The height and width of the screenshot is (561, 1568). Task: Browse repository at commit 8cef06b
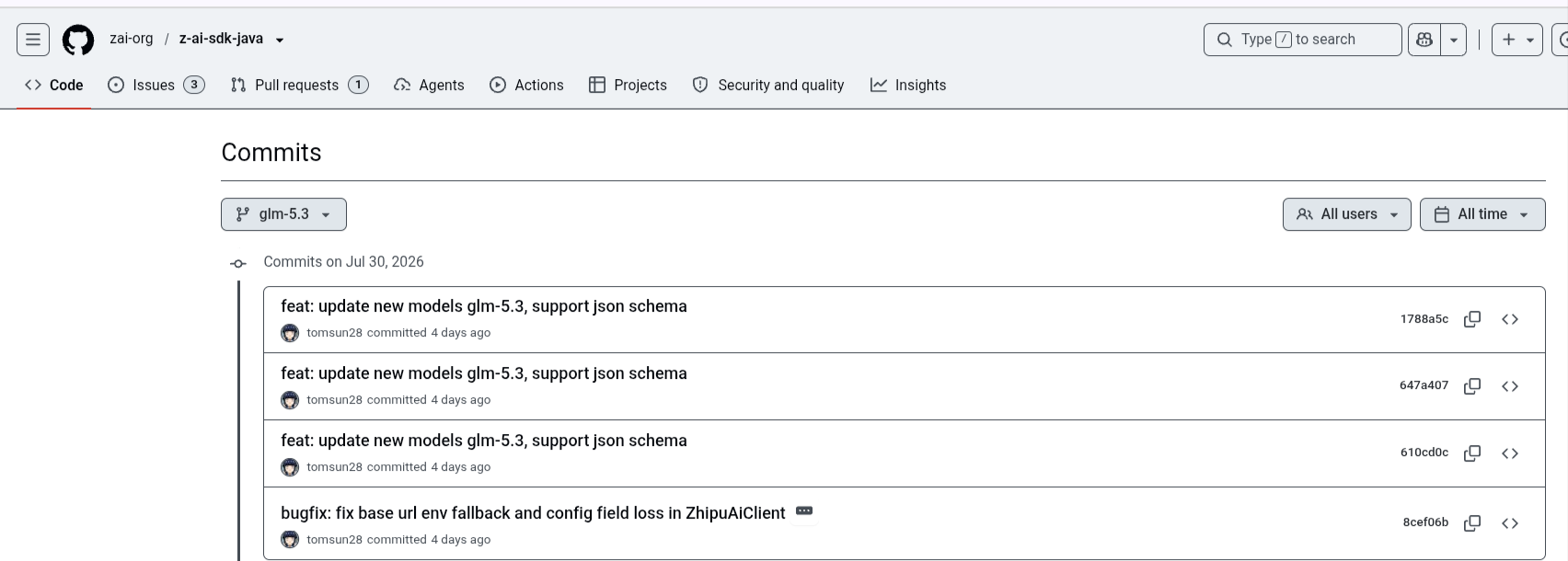click(1510, 523)
